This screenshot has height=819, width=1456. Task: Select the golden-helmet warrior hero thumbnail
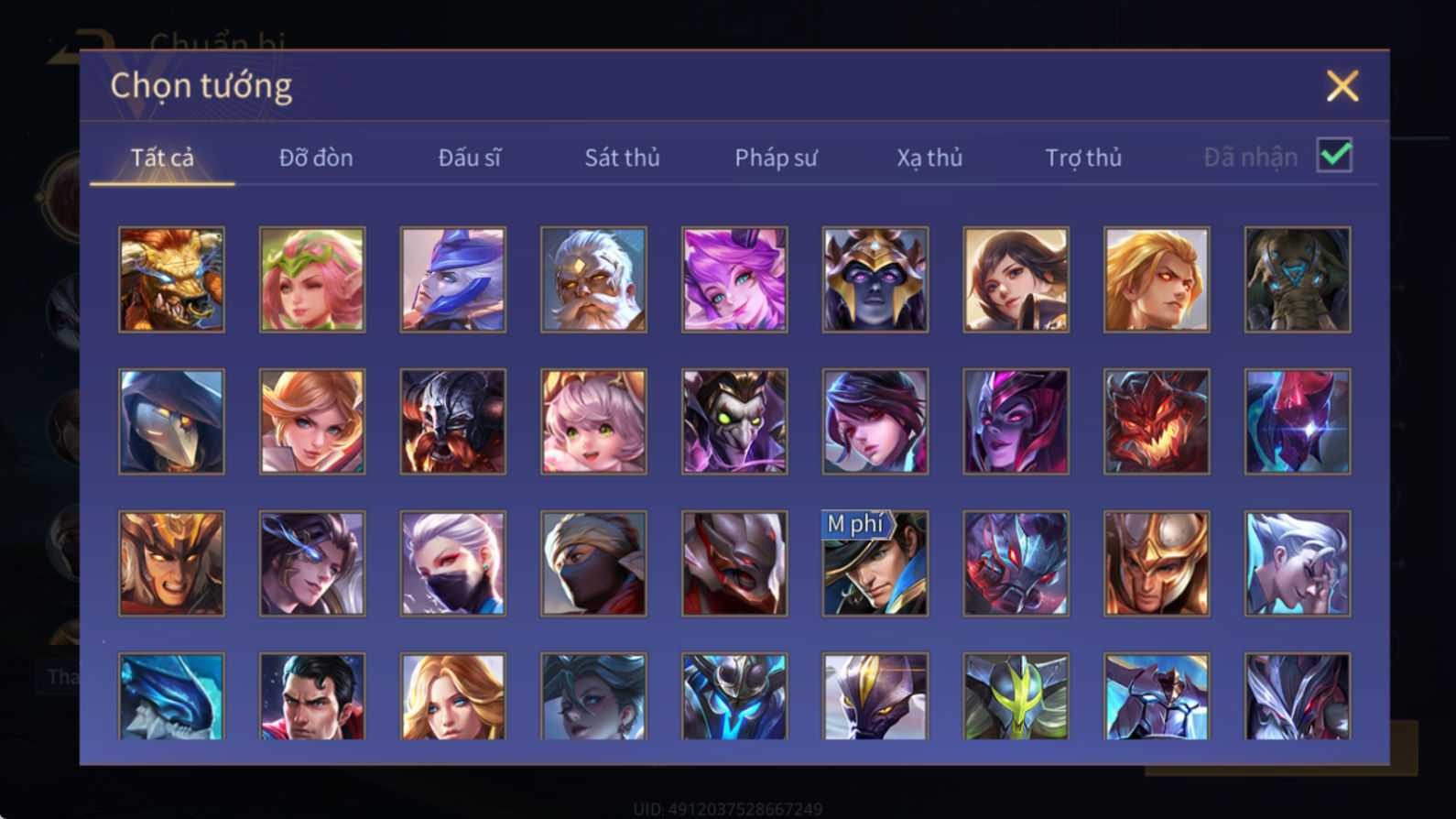(1156, 563)
